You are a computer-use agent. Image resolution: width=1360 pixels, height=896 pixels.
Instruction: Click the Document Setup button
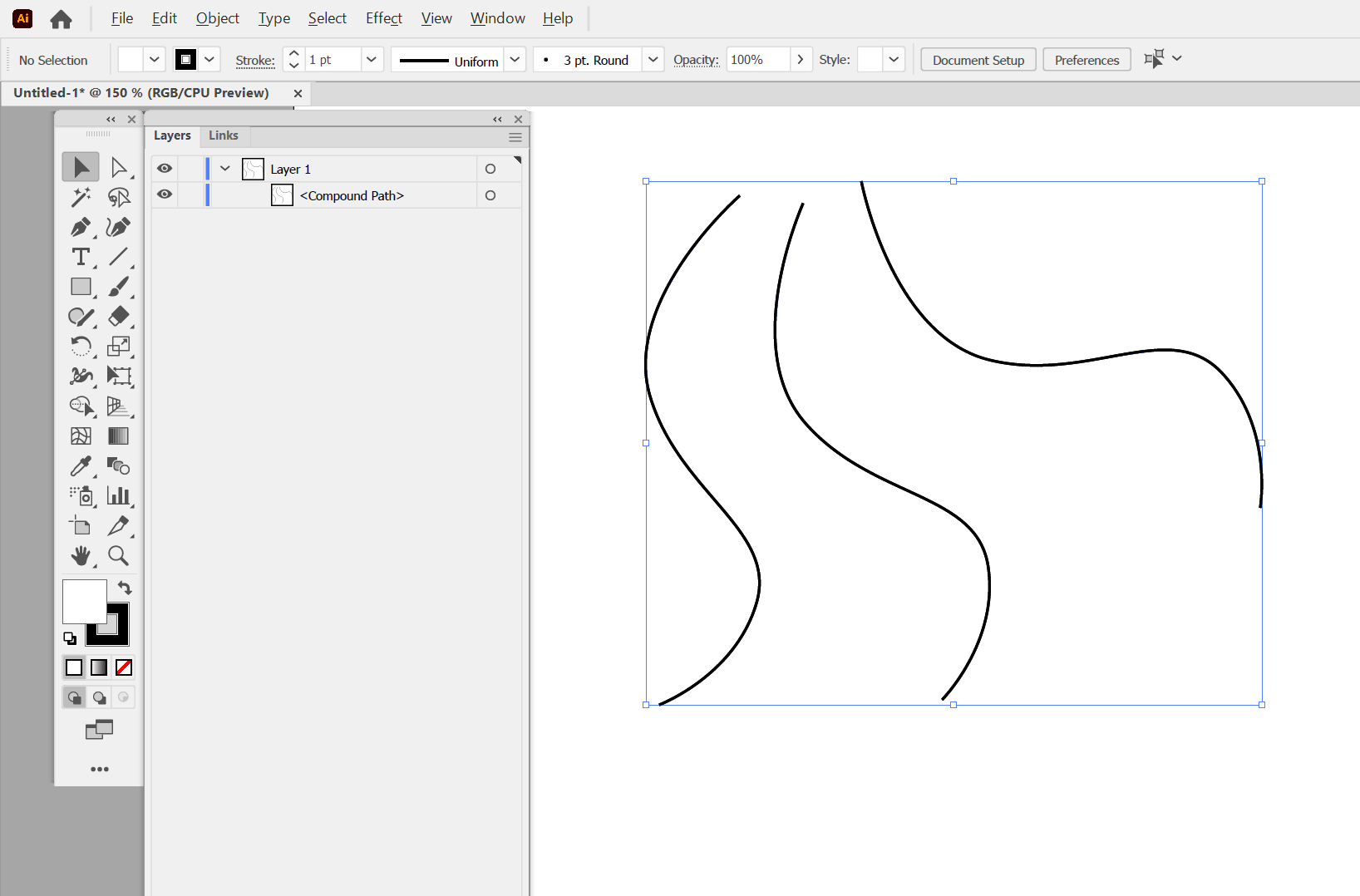pos(978,59)
